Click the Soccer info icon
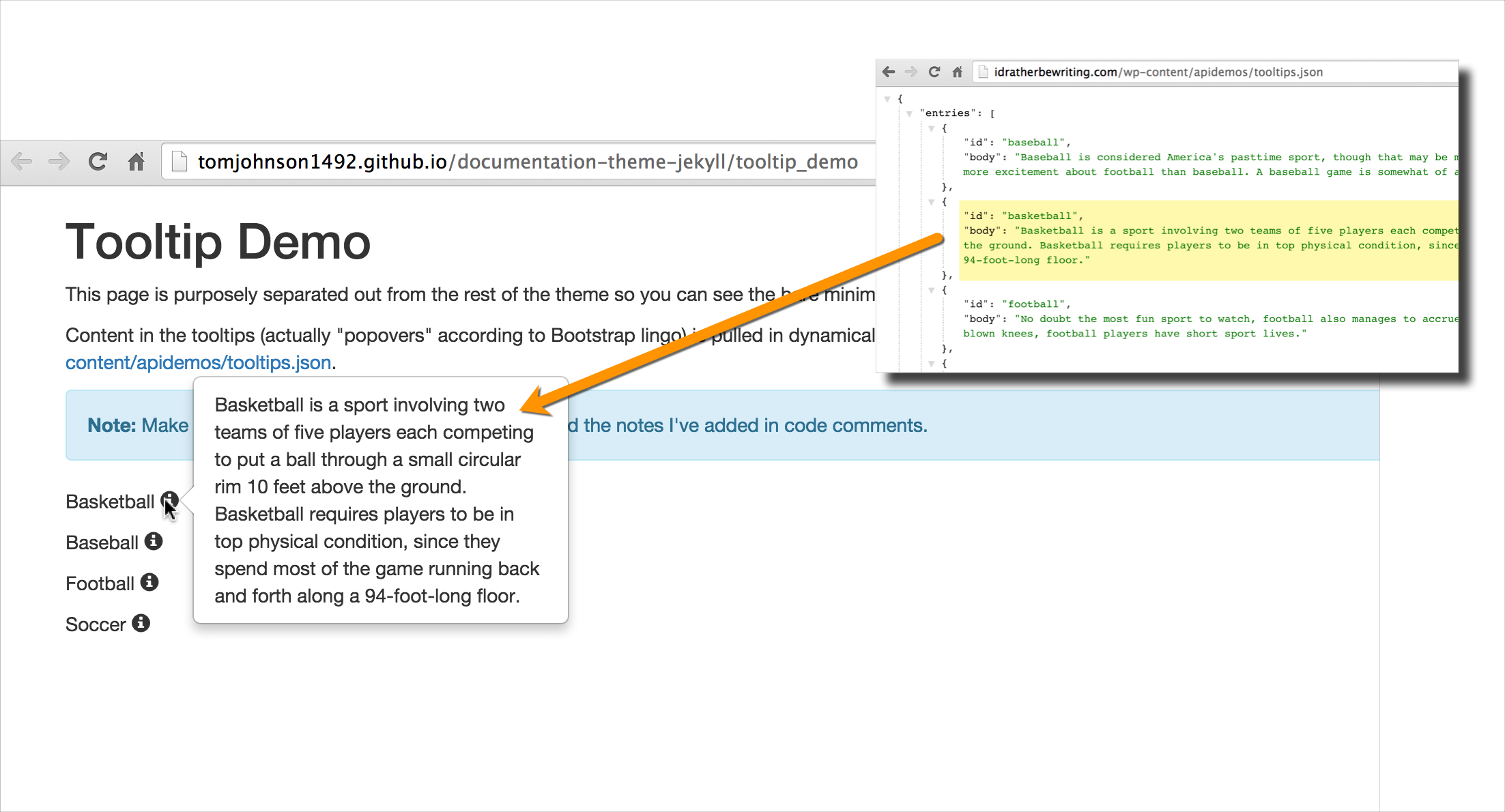This screenshot has height=812, width=1505. pyautogui.click(x=141, y=623)
